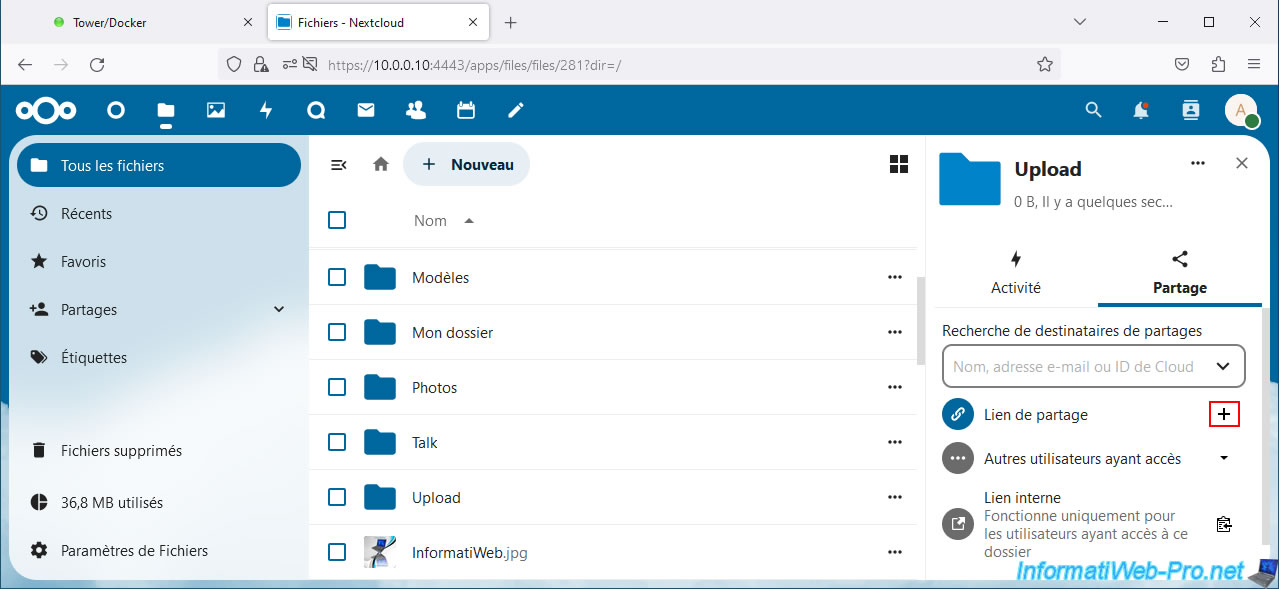1279x589 pixels.
Task: Create a new share link with plus
Action: click(1224, 414)
